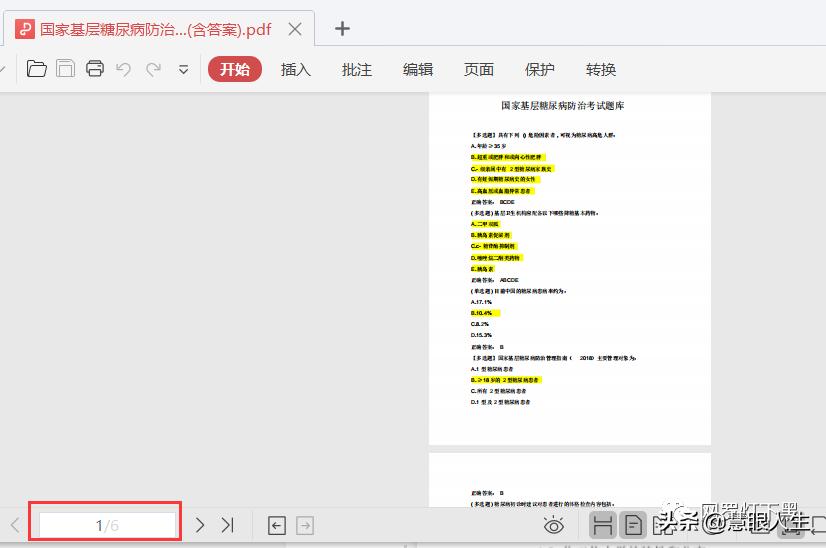Image resolution: width=826 pixels, height=548 pixels.
Task: Click the page number input field
Action: click(107, 525)
